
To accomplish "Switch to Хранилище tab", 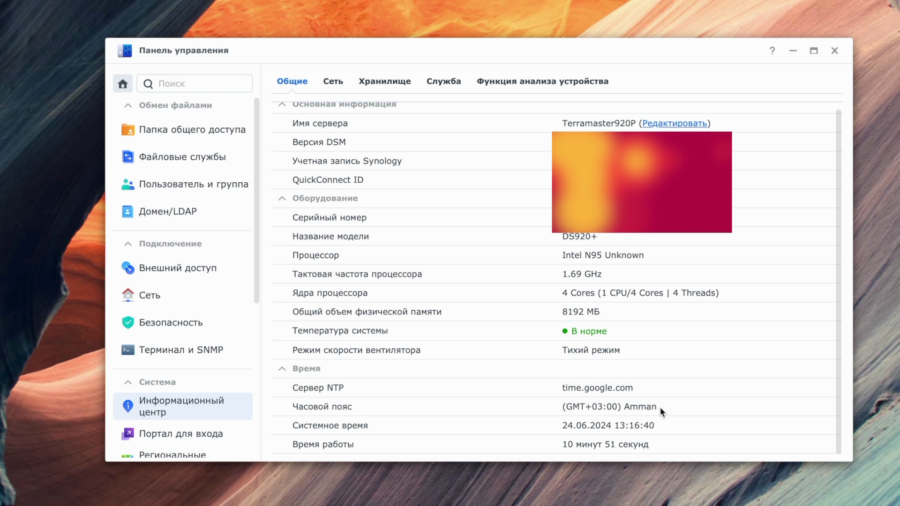I will tap(385, 81).
